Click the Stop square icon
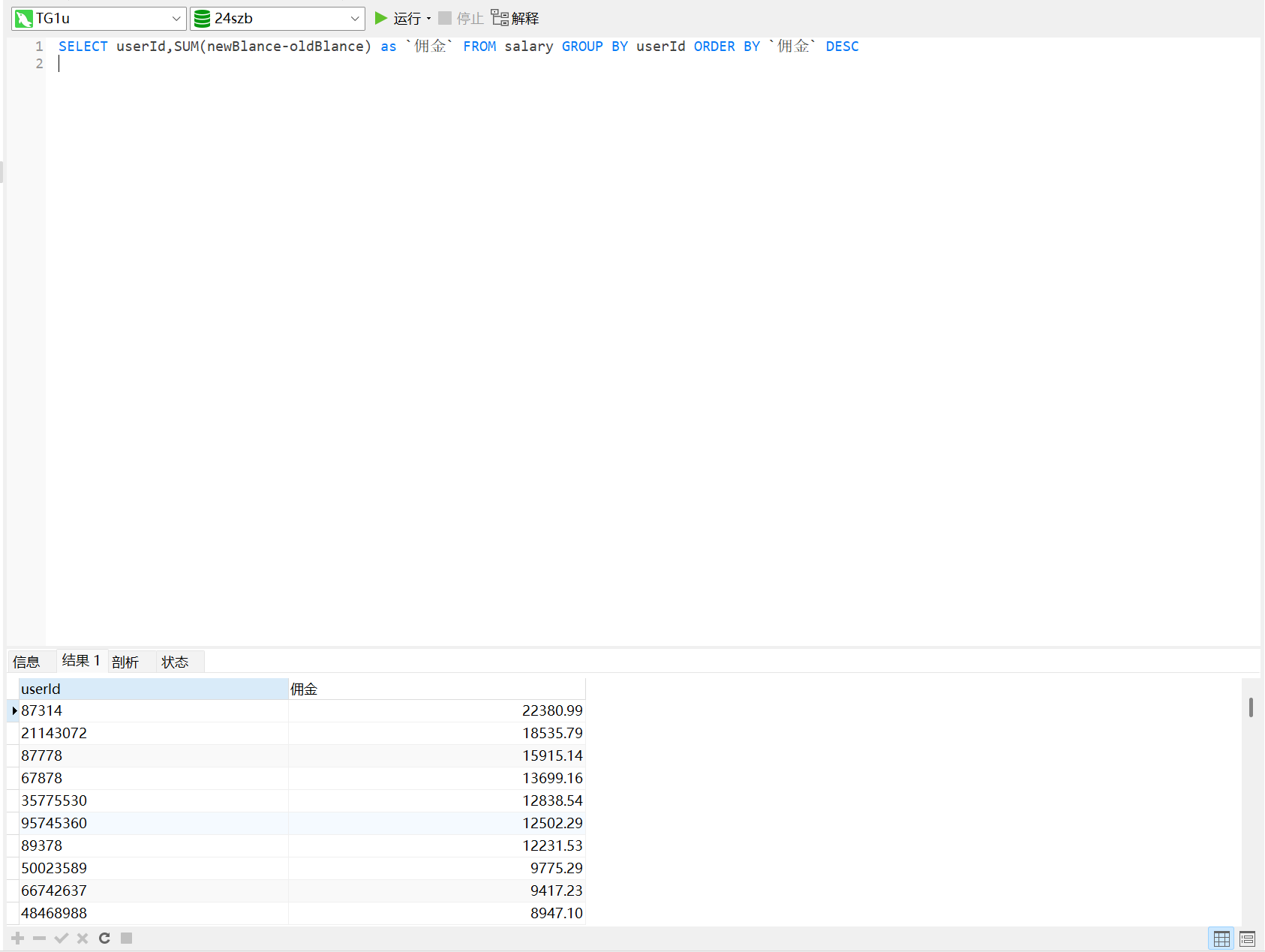Image resolution: width=1265 pixels, height=952 pixels. 445,18
